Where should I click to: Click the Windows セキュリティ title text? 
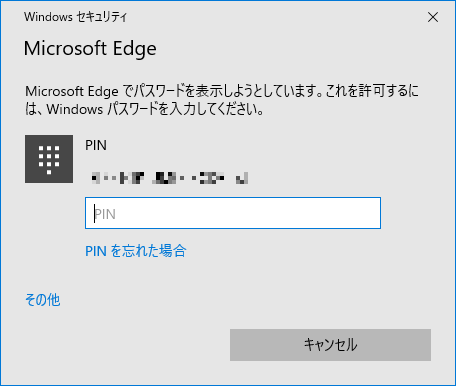75,17
